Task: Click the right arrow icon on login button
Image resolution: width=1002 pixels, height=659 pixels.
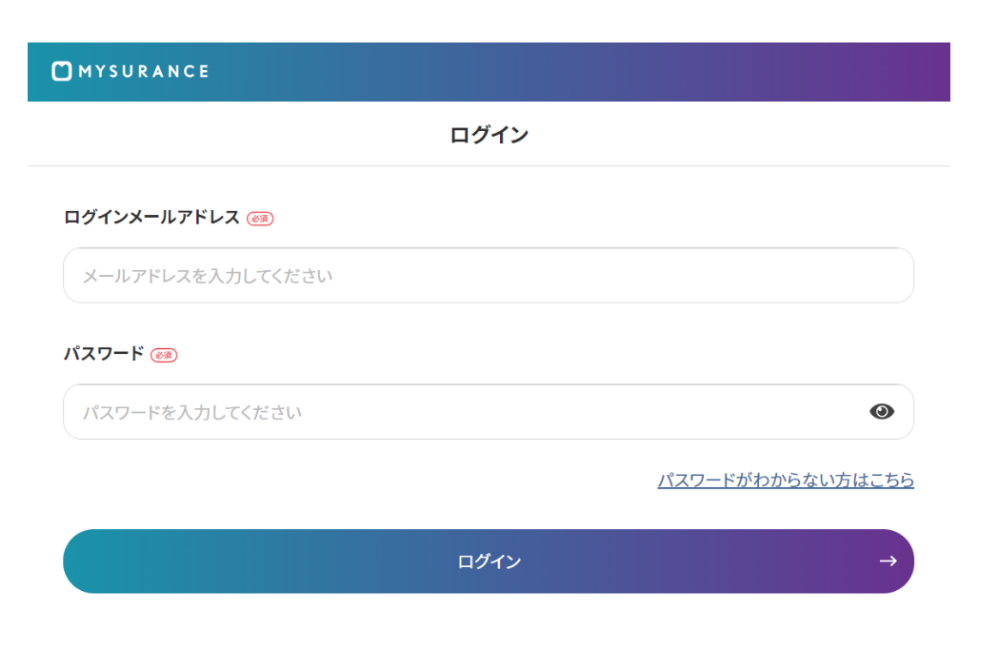Action: coord(887,561)
